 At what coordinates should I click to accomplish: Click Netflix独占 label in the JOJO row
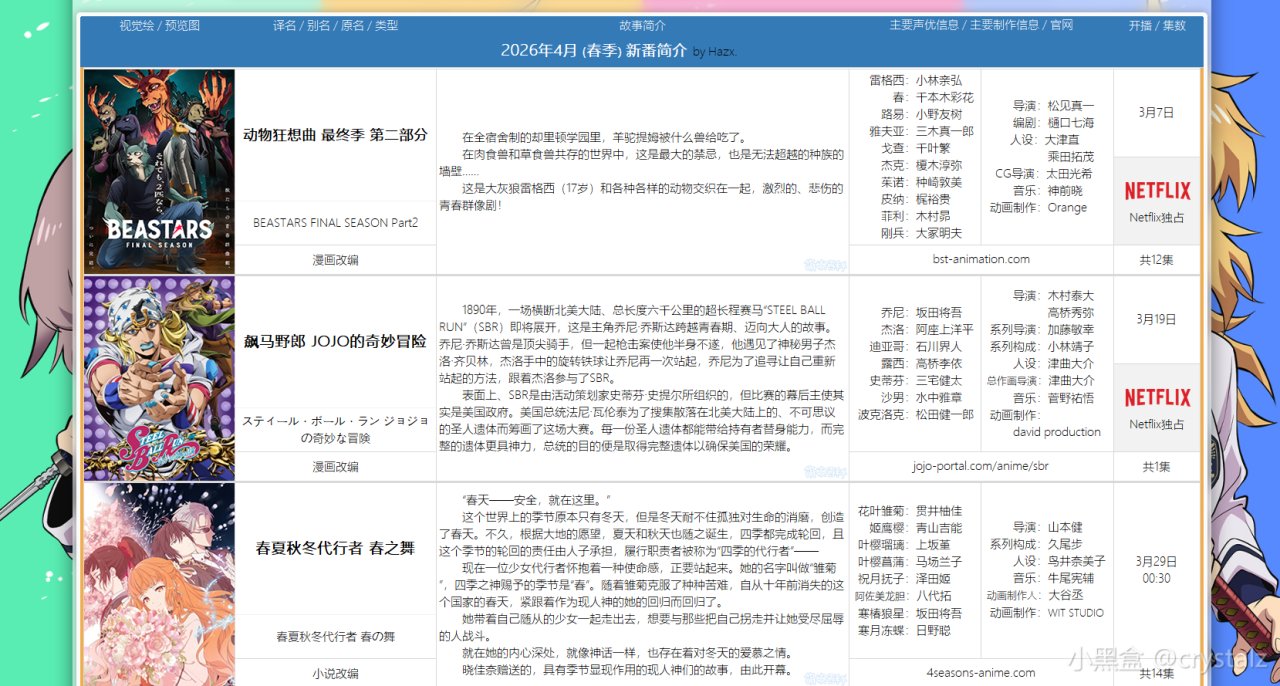[x=1157, y=424]
